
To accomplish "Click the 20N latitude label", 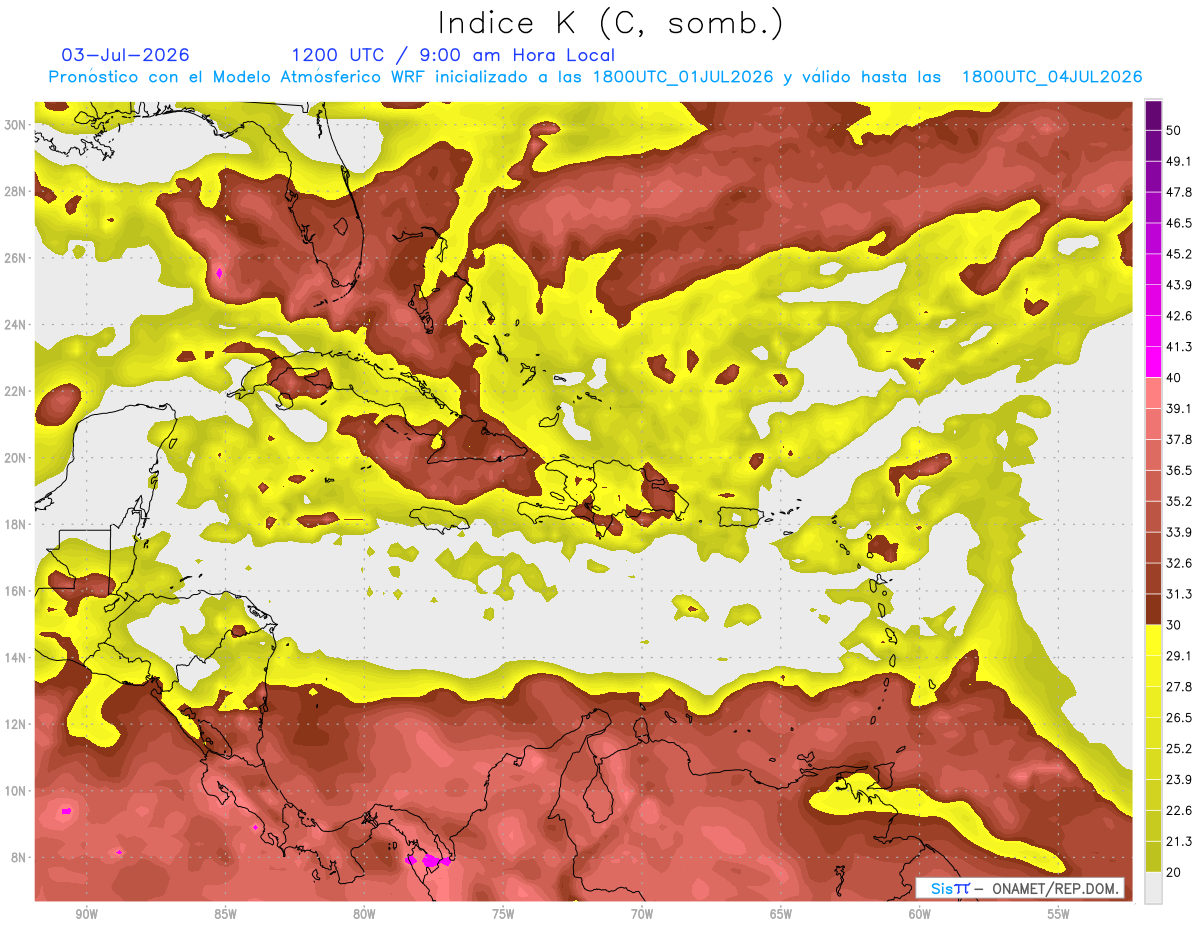I will (17, 458).
